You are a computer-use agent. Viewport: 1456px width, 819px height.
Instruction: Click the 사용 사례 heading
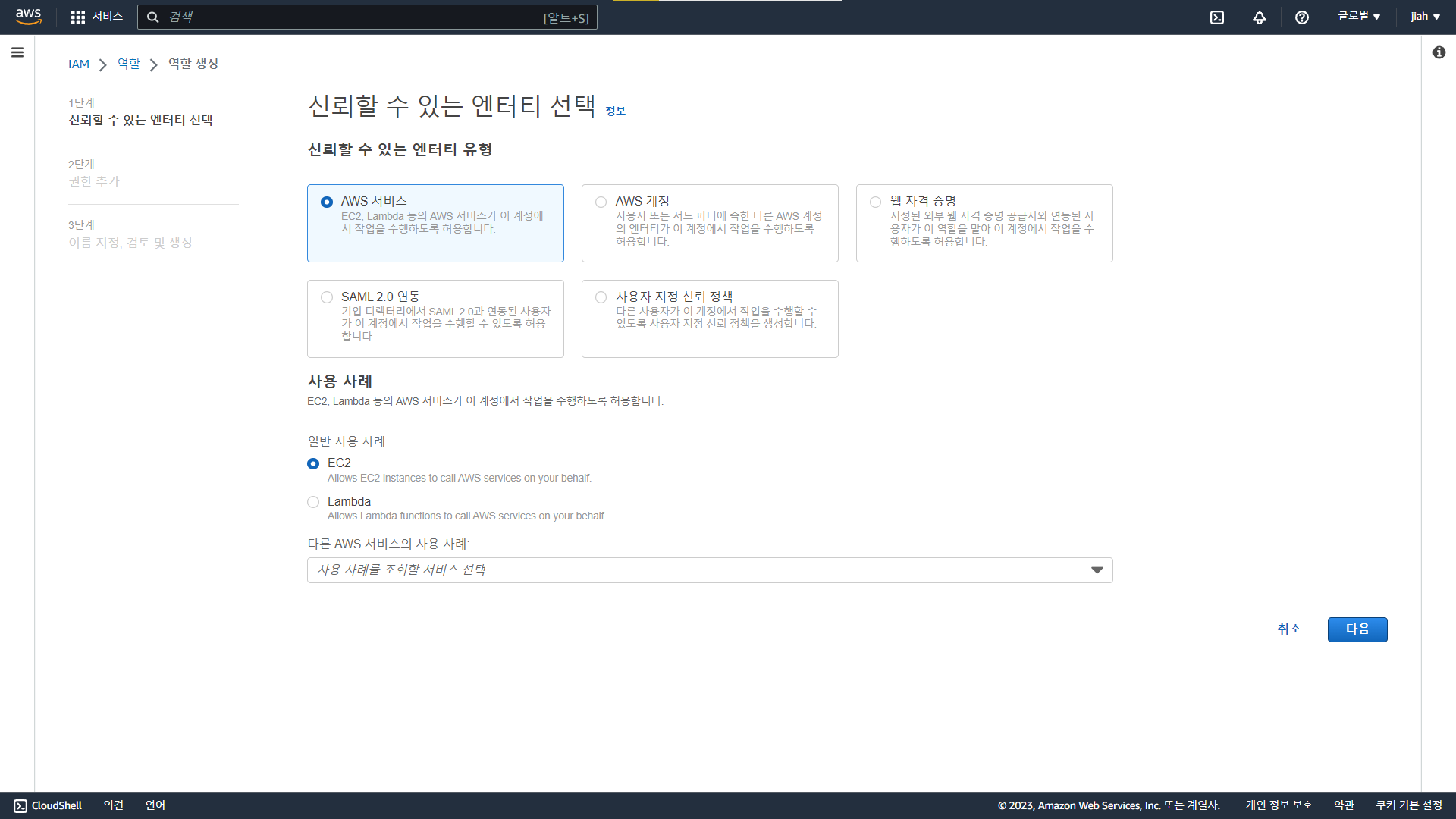340,381
